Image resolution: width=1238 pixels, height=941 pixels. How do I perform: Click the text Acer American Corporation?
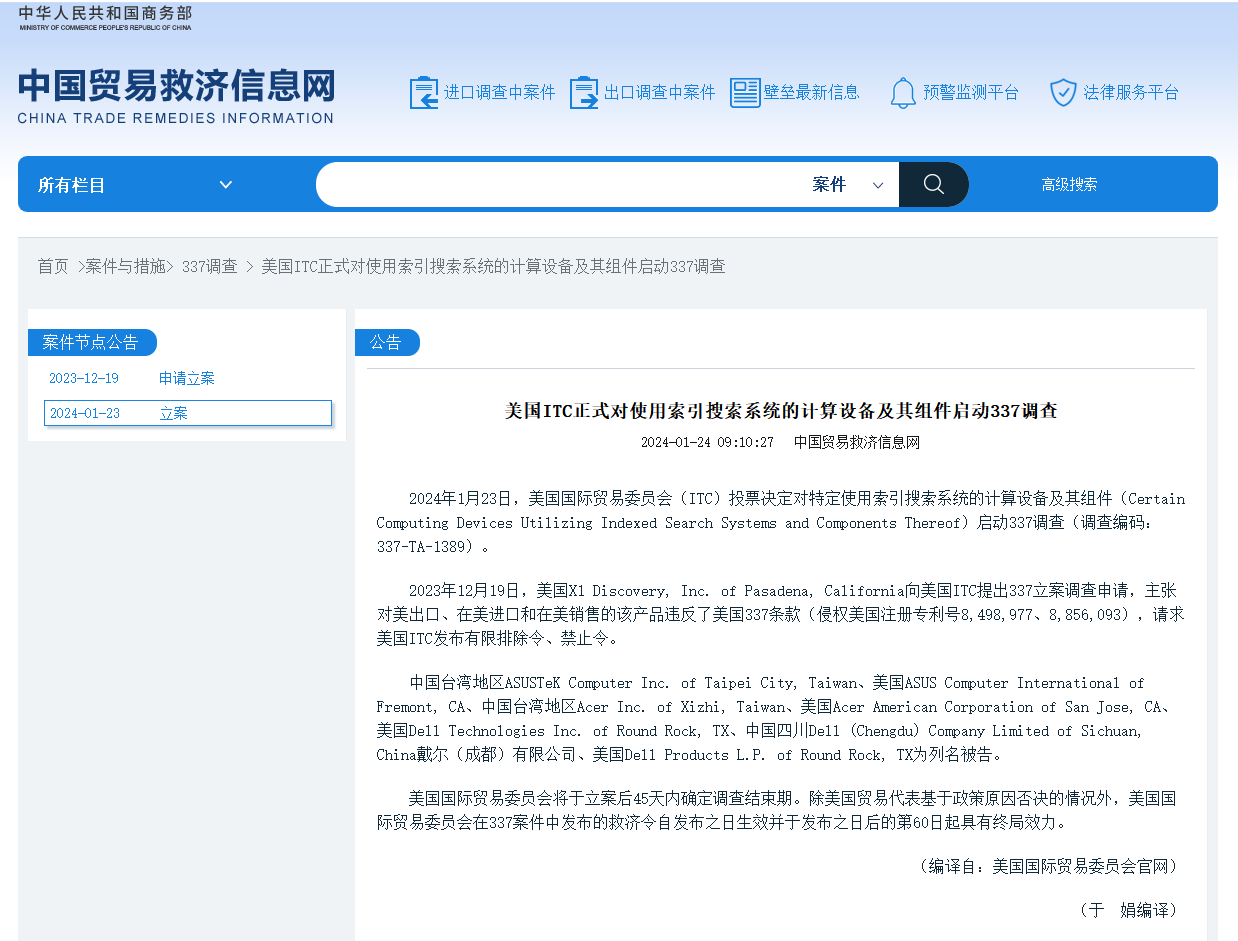coord(939,707)
